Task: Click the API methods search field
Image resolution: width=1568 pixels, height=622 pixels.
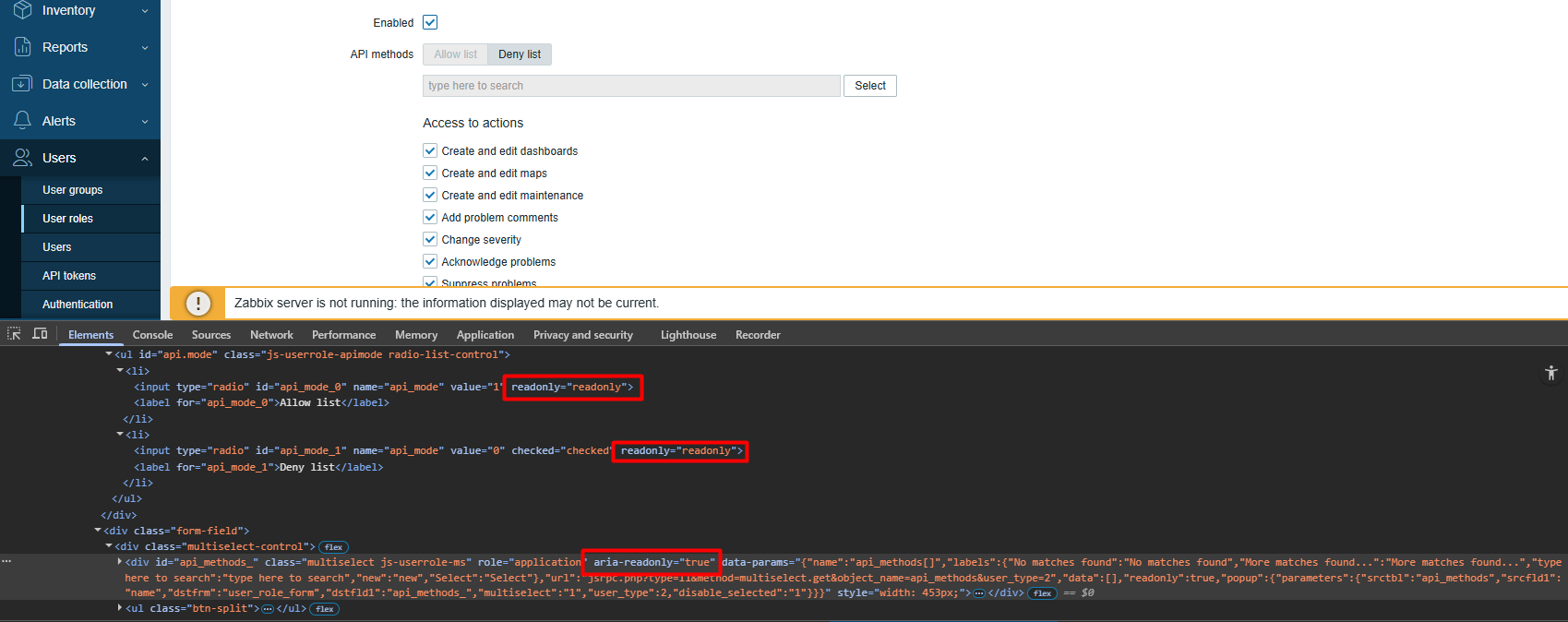Action: click(x=631, y=86)
